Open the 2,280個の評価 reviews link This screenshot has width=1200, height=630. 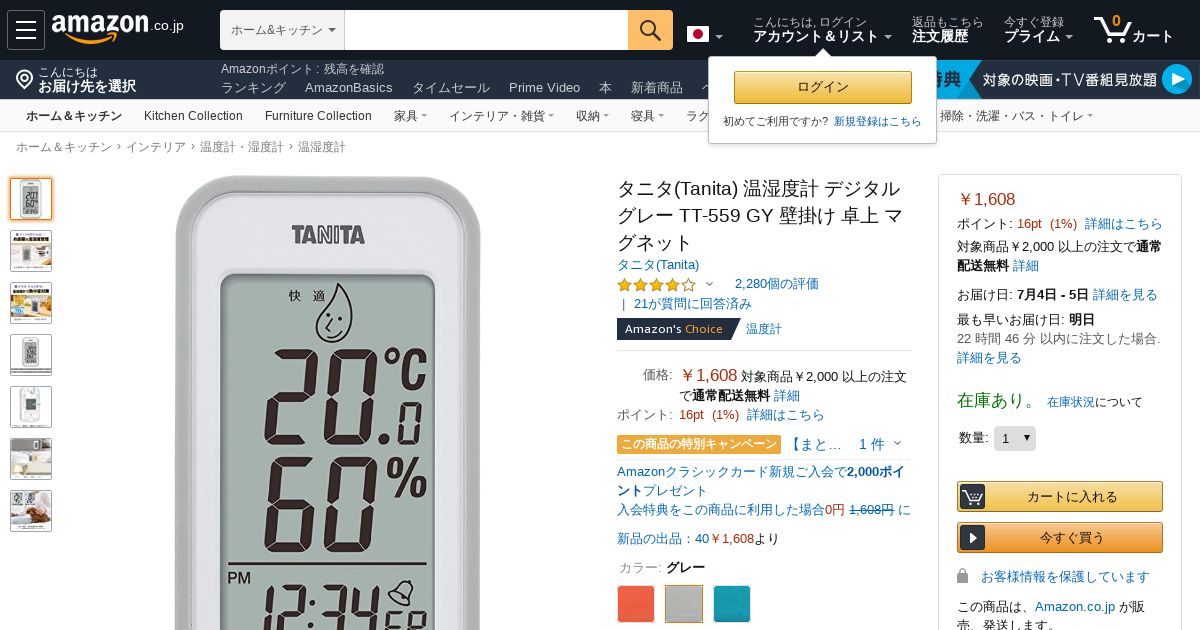[777, 284]
